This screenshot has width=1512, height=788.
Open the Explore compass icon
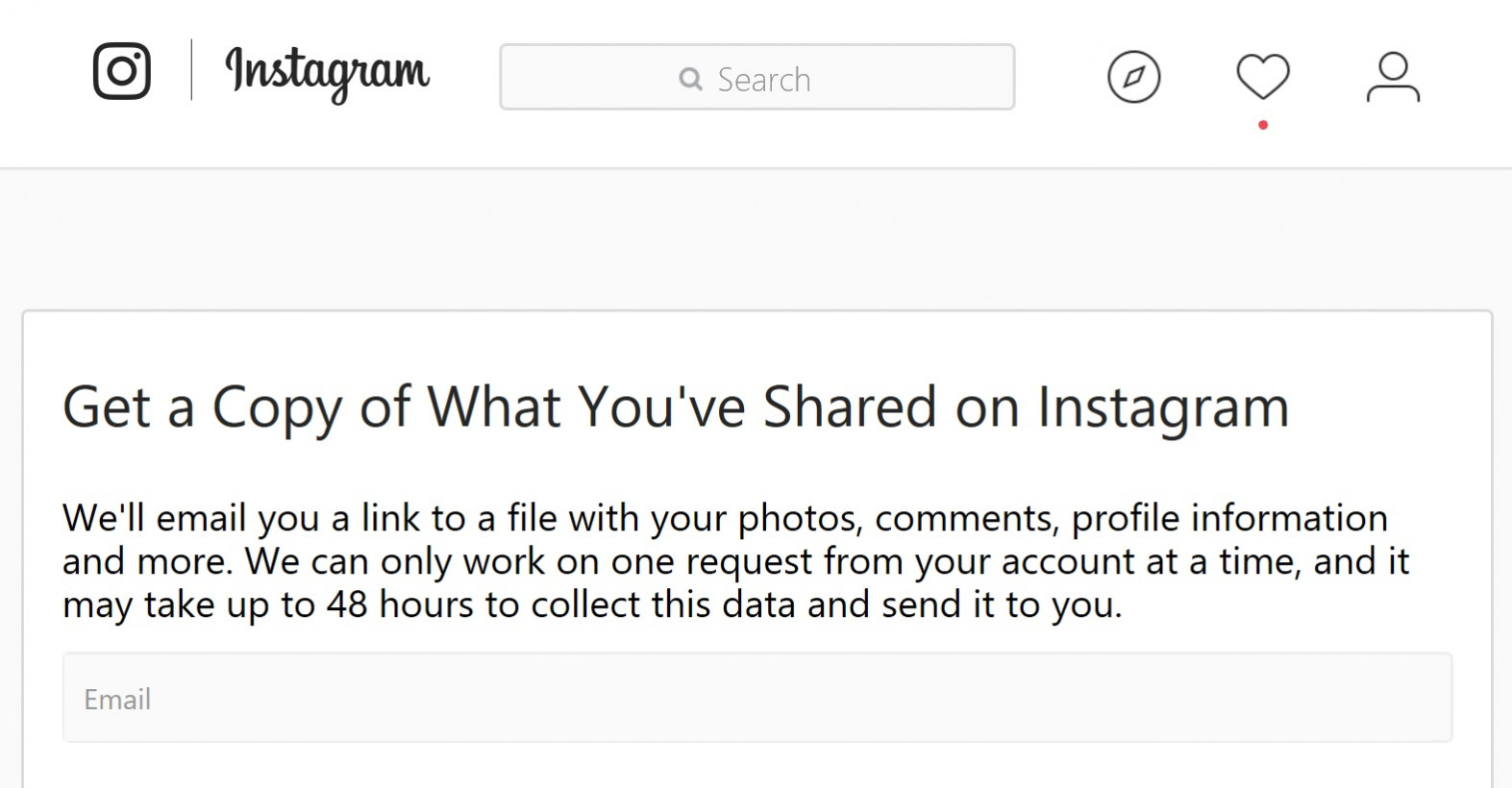1133,77
